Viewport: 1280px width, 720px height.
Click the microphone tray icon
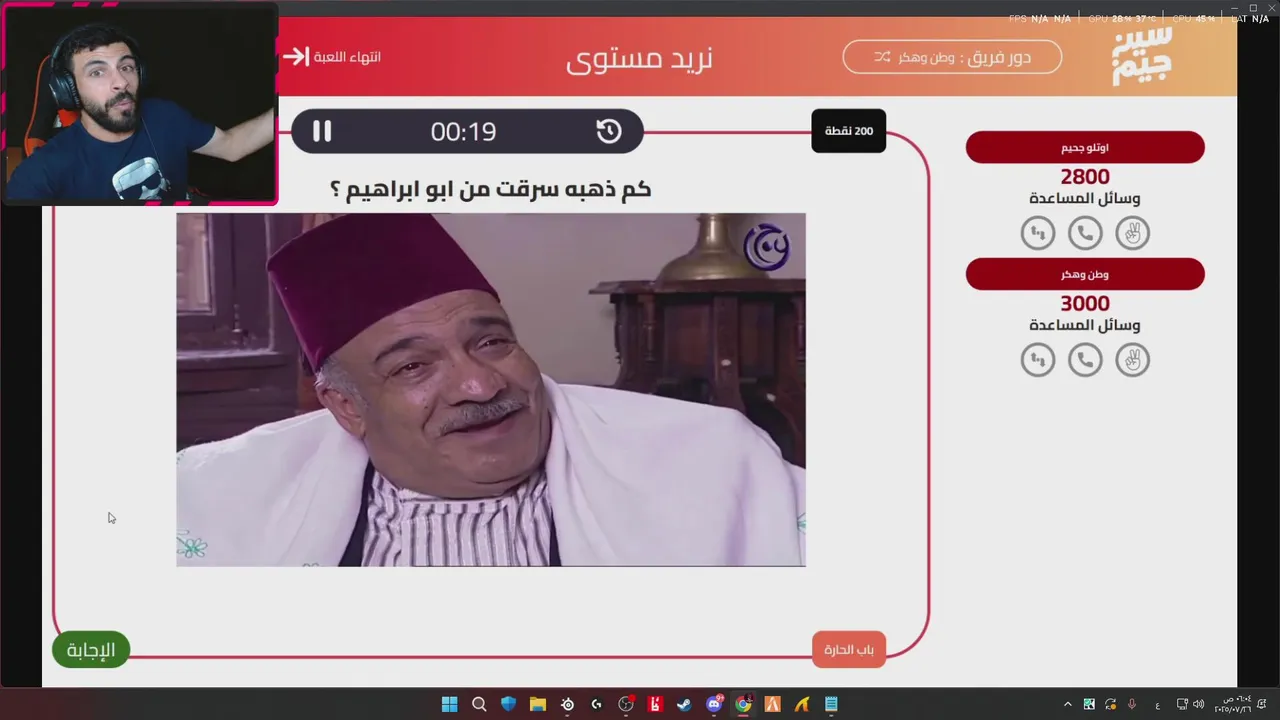click(x=1132, y=704)
